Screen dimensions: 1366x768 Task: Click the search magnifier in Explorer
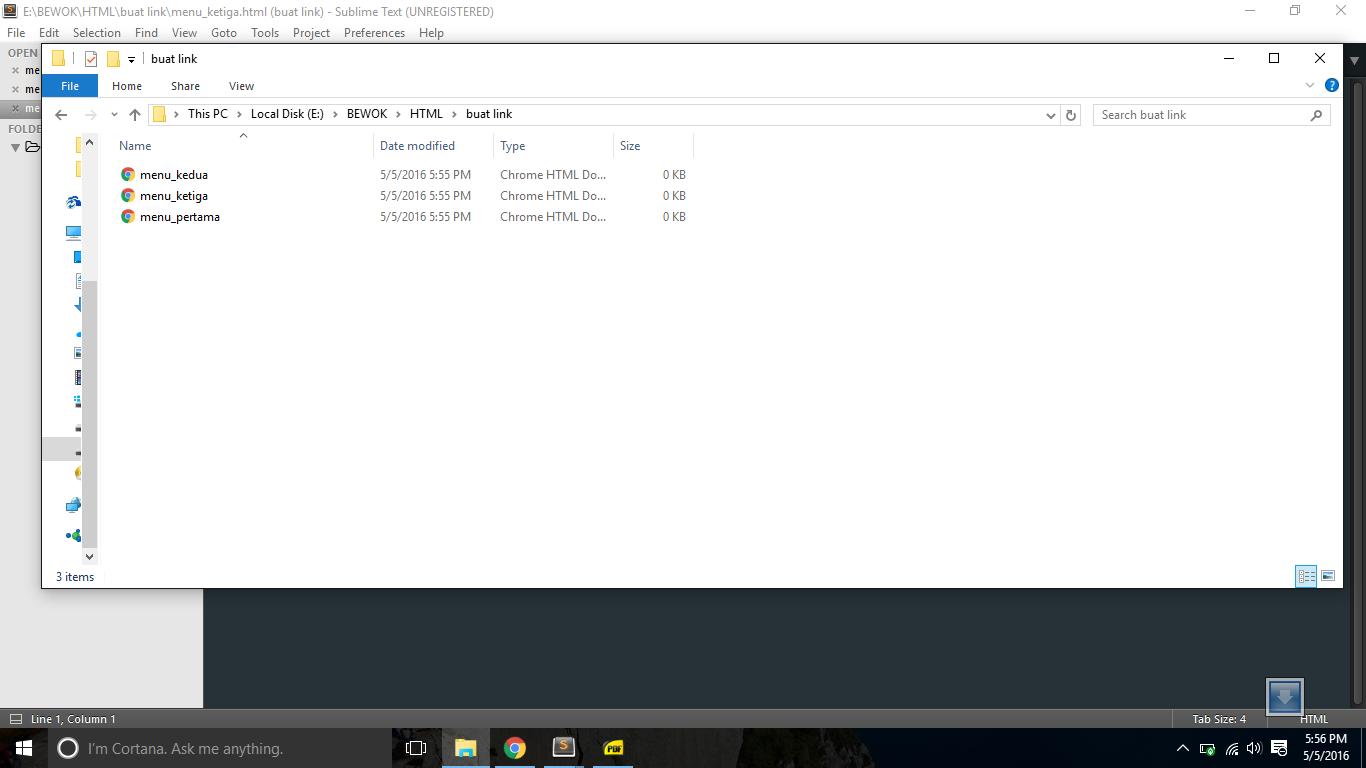[1316, 115]
